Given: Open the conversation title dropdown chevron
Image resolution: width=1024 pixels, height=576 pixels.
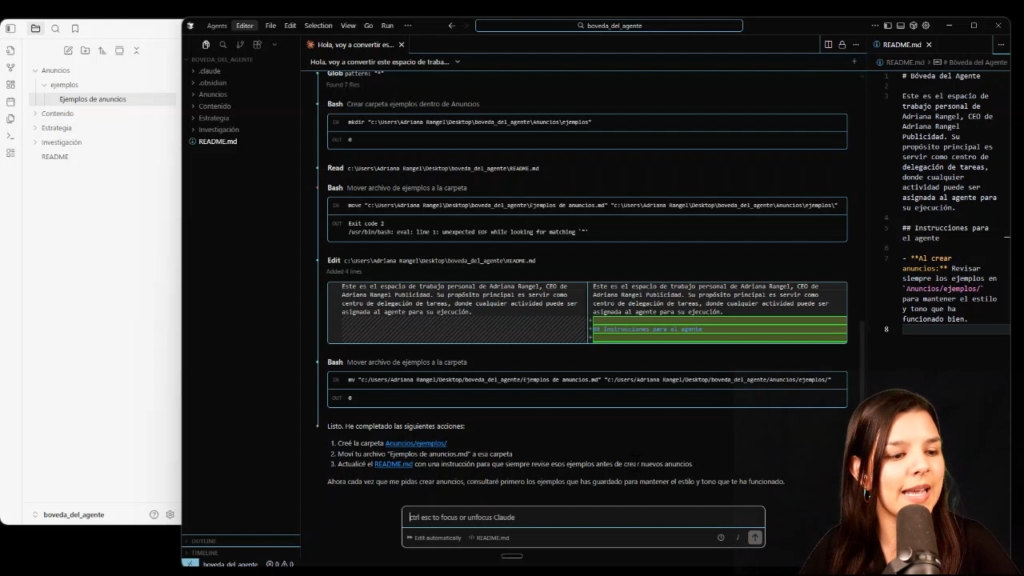Looking at the screenshot, I should (x=458, y=61).
